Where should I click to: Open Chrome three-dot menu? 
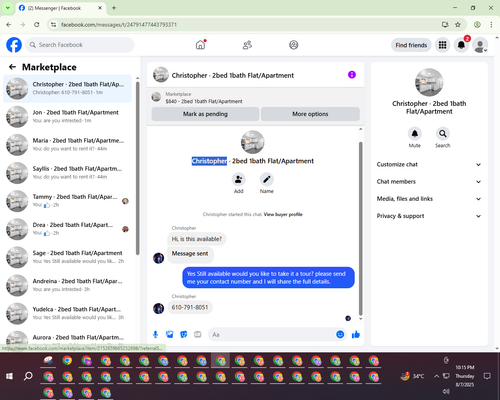tap(491, 24)
